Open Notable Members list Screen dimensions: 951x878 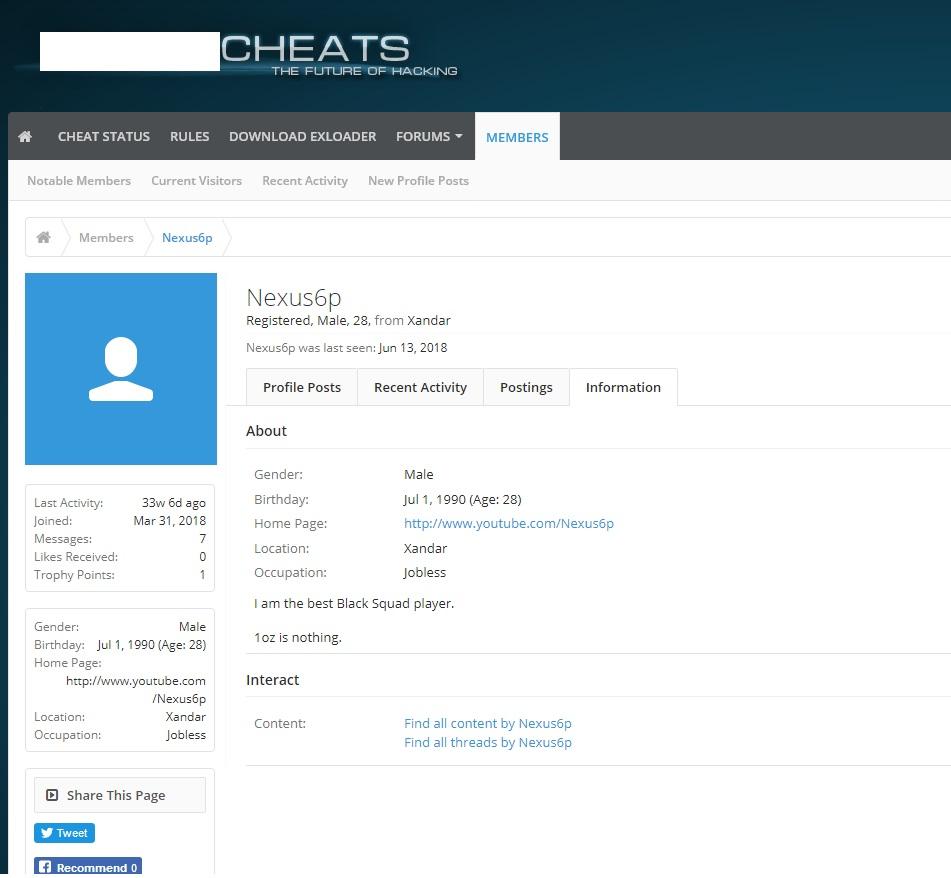[79, 181]
